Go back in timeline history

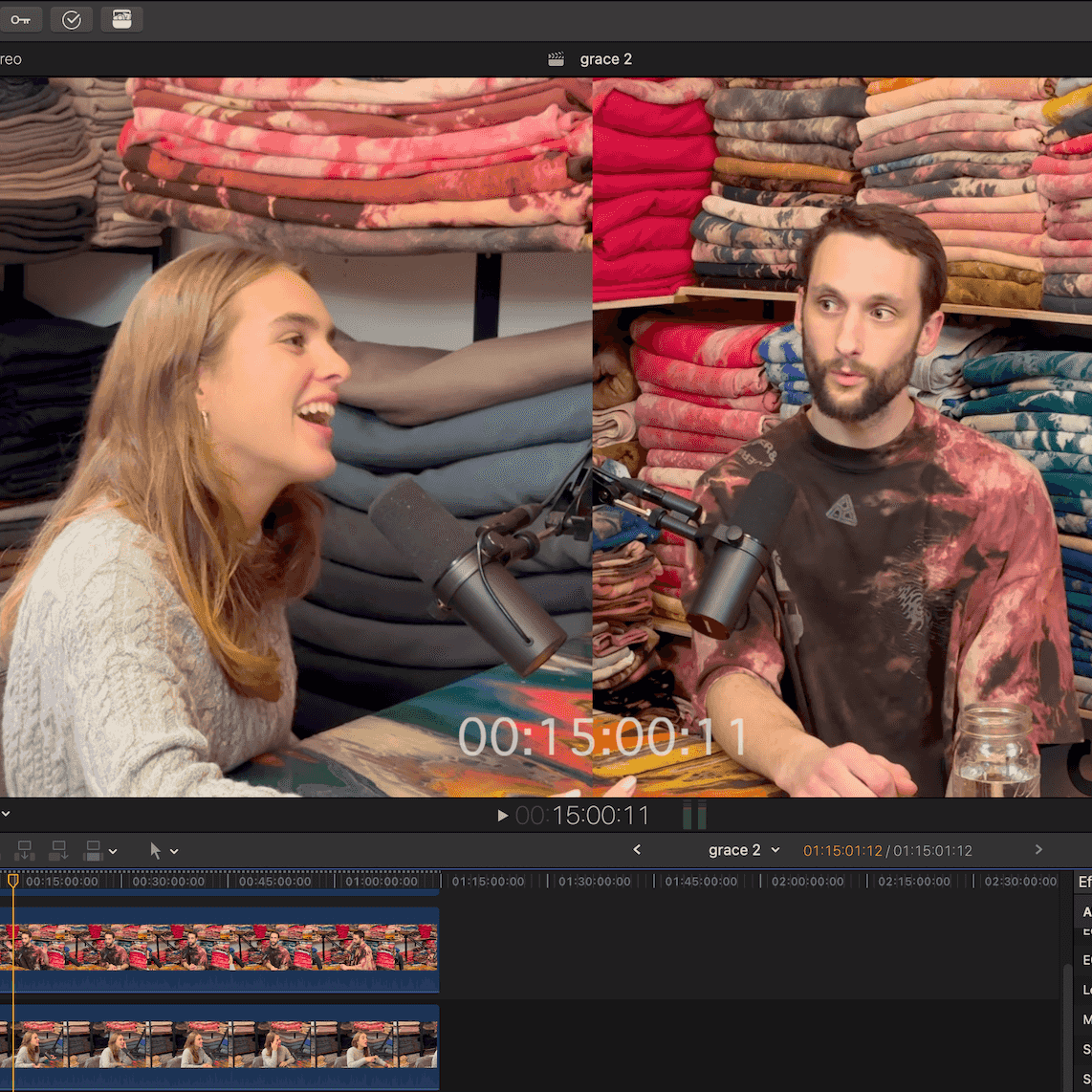point(637,849)
